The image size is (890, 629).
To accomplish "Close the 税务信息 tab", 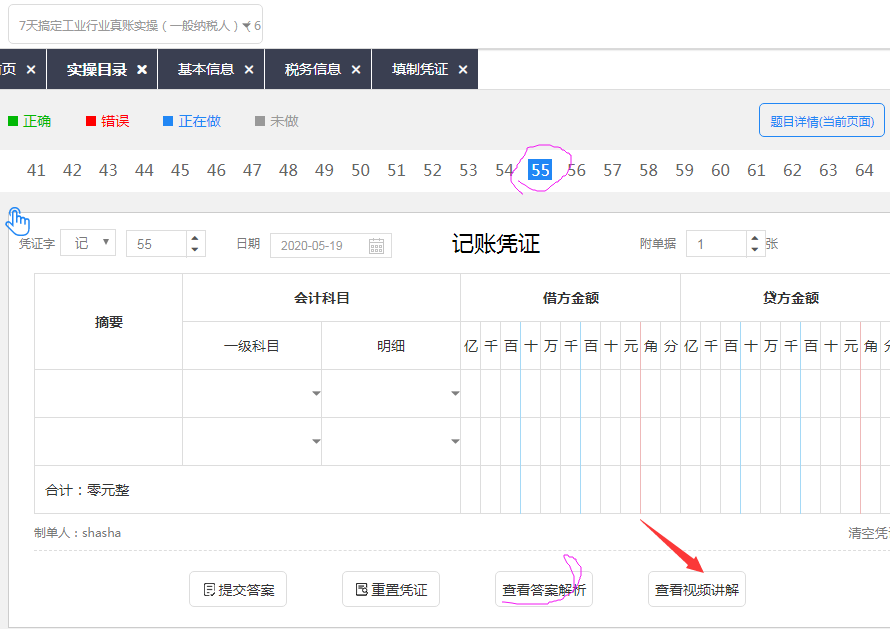I will (356, 70).
